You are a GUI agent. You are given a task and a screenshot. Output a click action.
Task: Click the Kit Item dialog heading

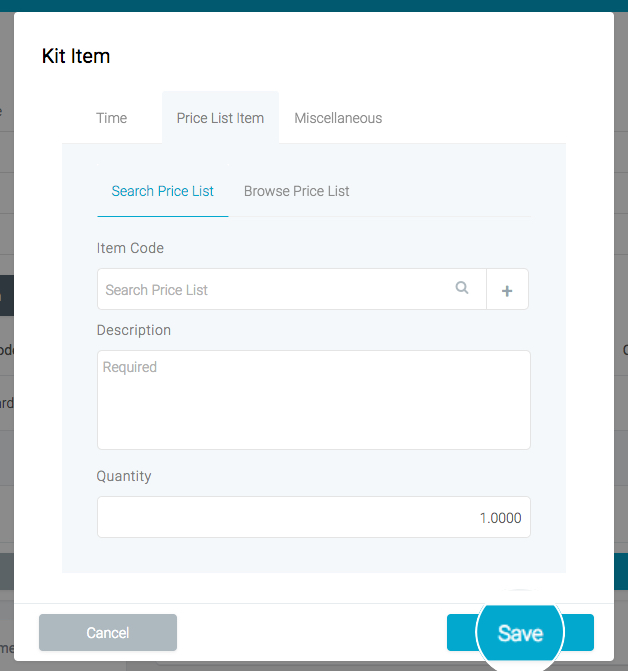[x=76, y=56]
